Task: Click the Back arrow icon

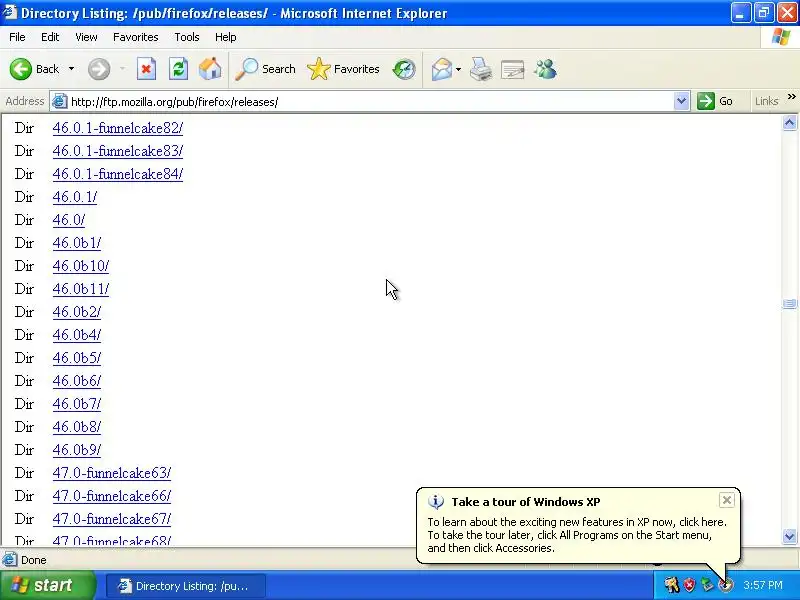Action: point(20,69)
